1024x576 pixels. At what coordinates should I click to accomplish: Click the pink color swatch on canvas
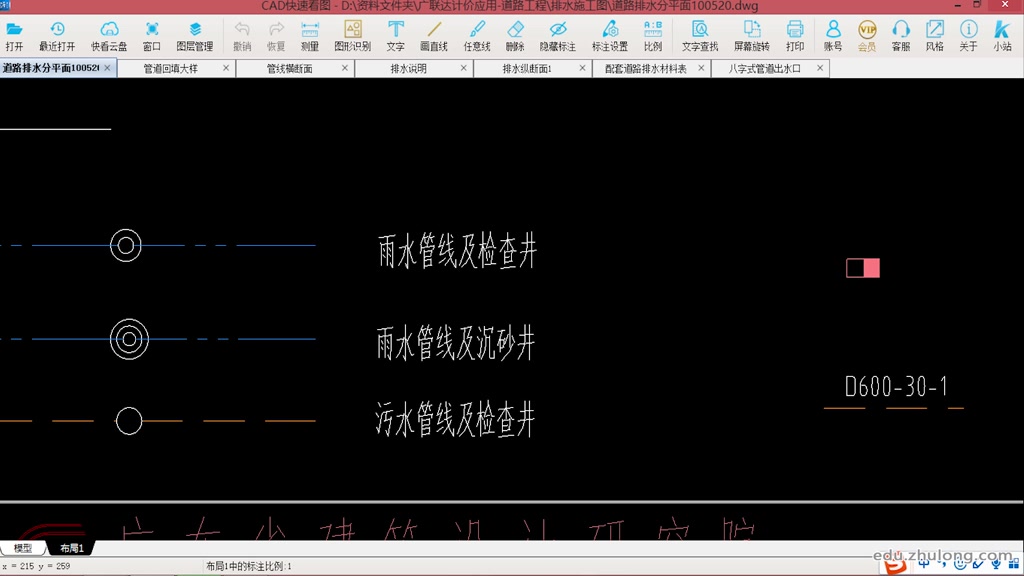click(x=862, y=267)
